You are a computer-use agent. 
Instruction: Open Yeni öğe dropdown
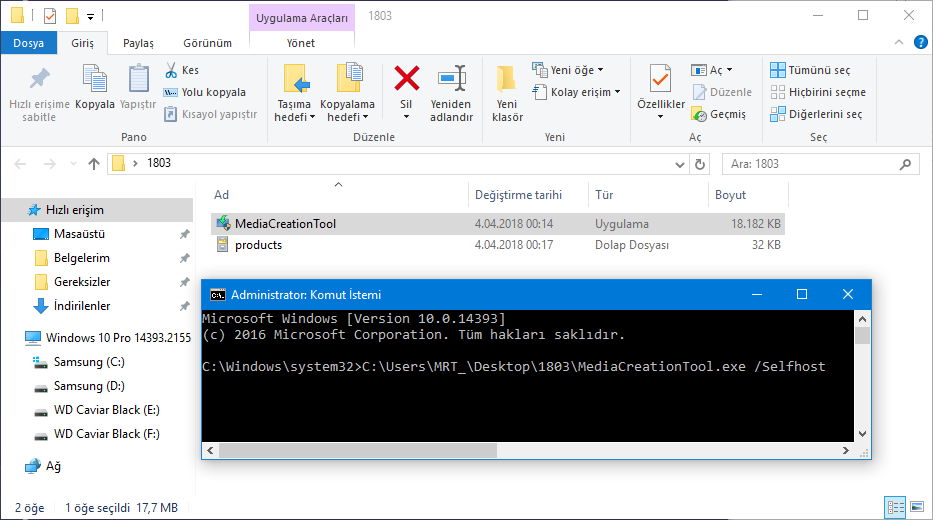568,70
